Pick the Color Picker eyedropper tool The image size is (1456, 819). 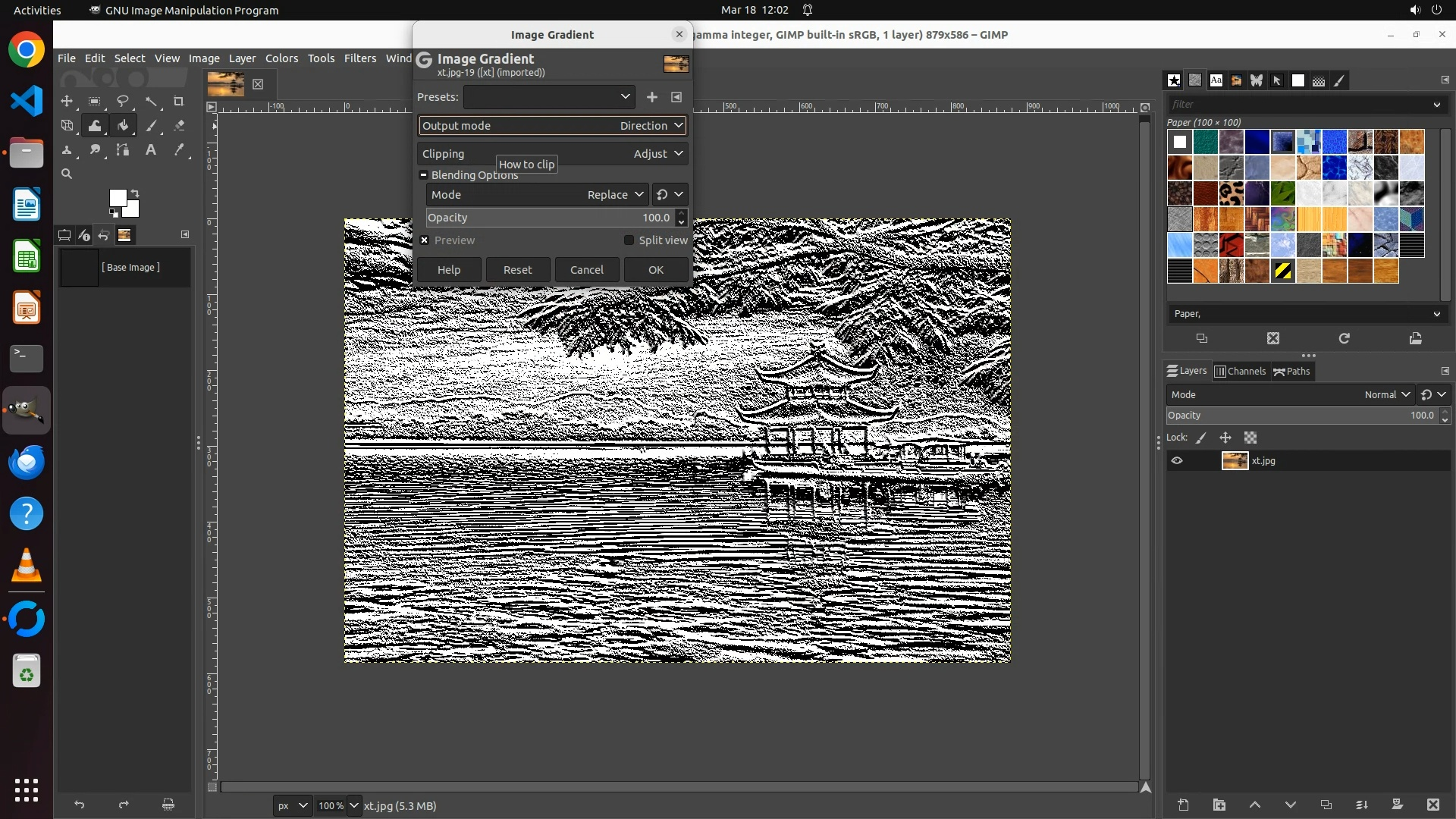point(179,150)
